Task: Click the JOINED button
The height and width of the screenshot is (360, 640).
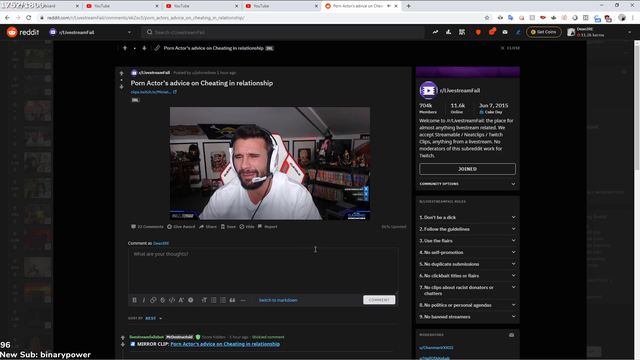Action: (x=467, y=169)
